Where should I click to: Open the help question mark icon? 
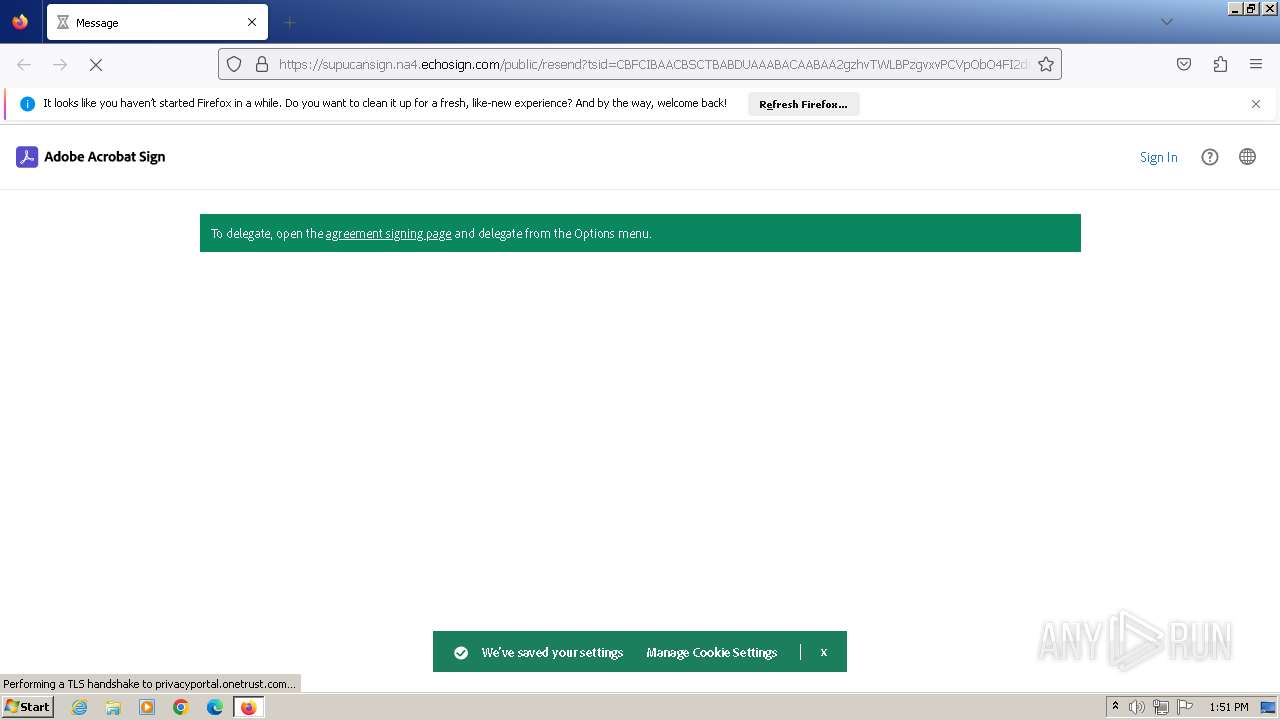pyautogui.click(x=1210, y=157)
